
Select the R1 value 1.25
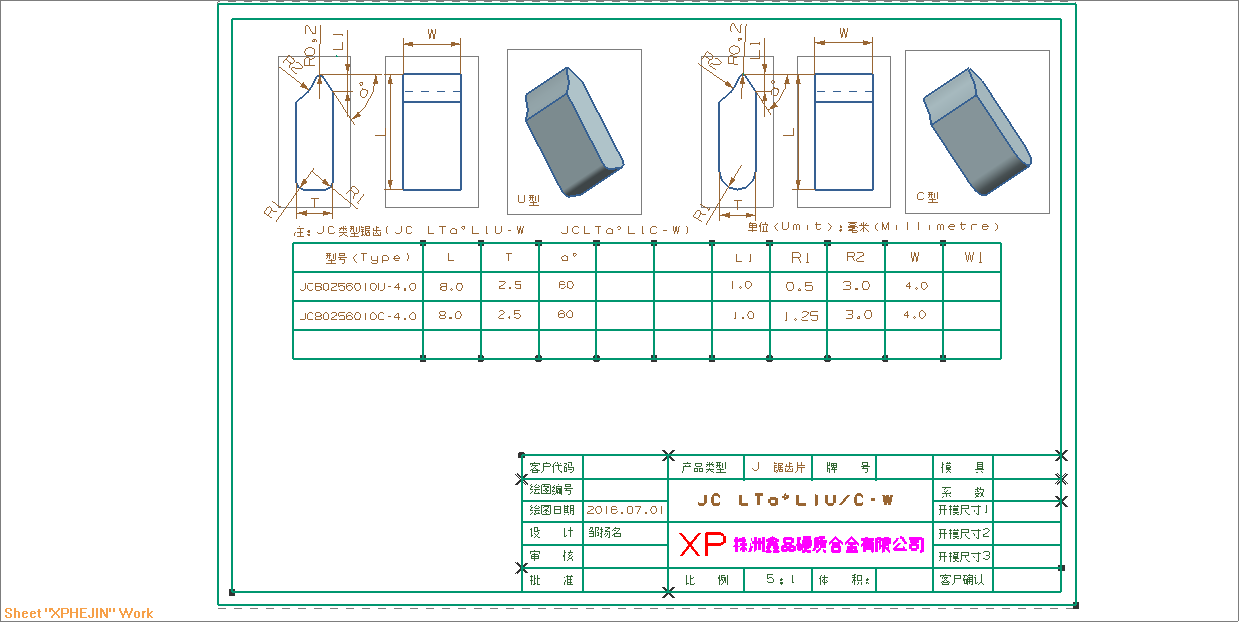click(x=800, y=316)
